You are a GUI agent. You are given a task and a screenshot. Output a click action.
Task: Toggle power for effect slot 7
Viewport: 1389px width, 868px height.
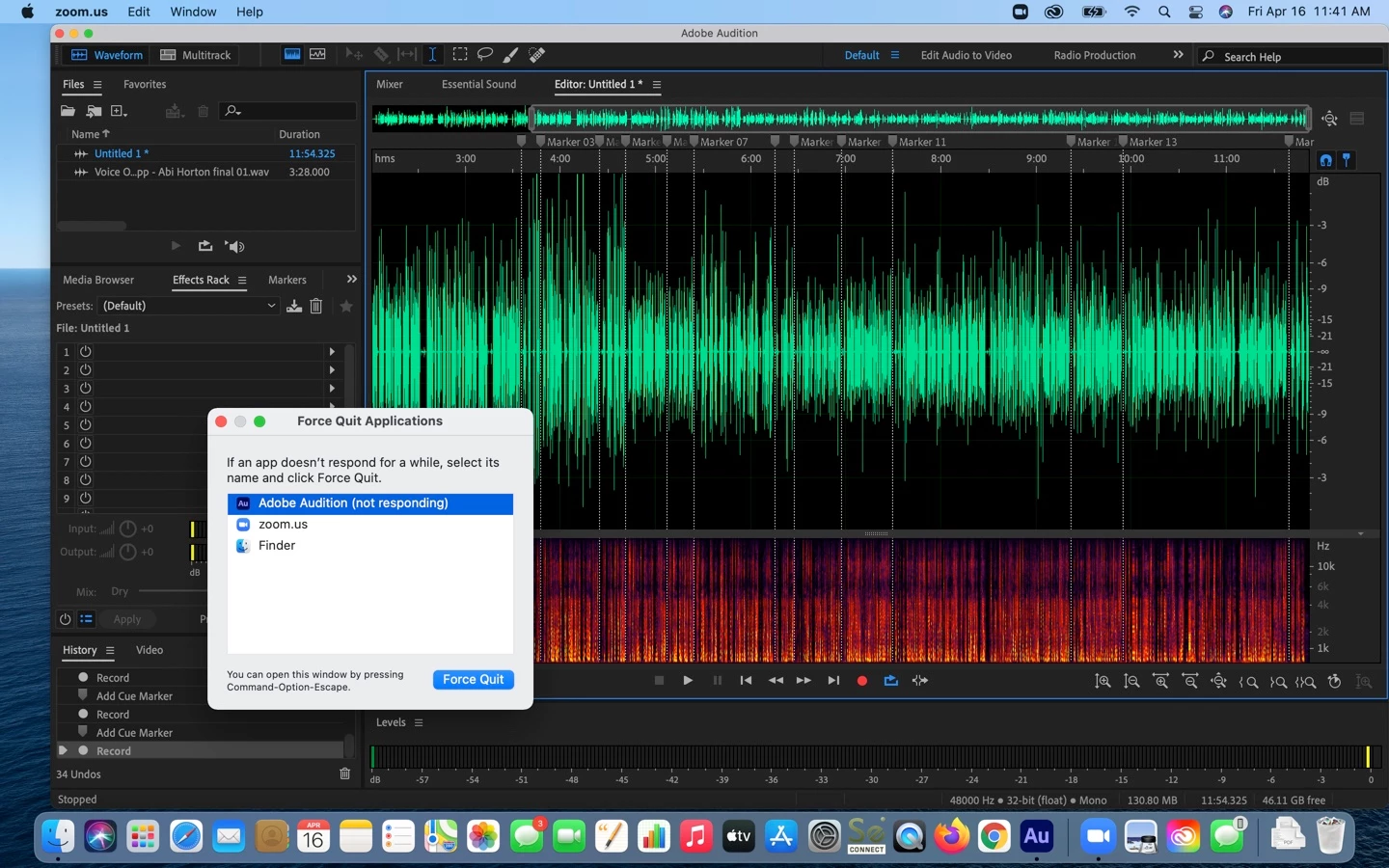(x=85, y=462)
